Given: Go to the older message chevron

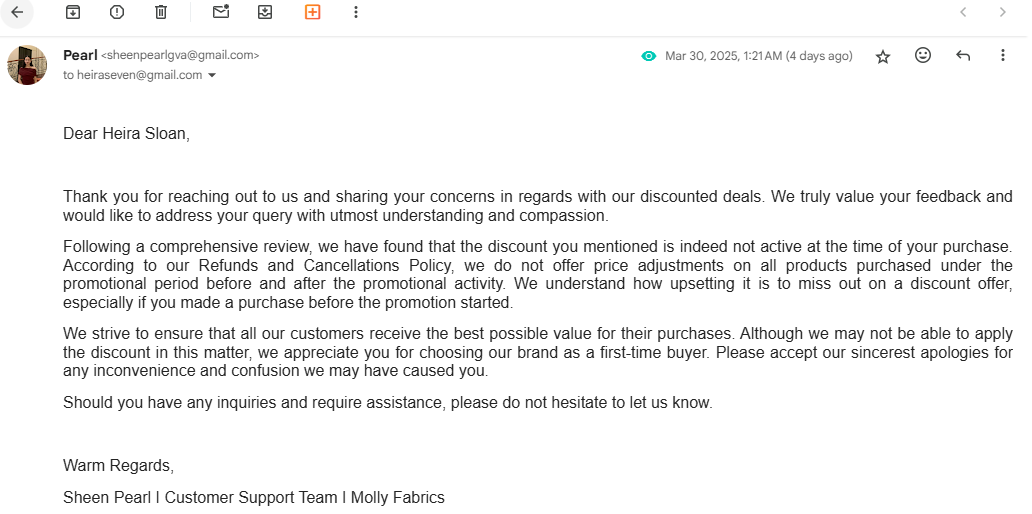Looking at the screenshot, I should pos(1003,12).
